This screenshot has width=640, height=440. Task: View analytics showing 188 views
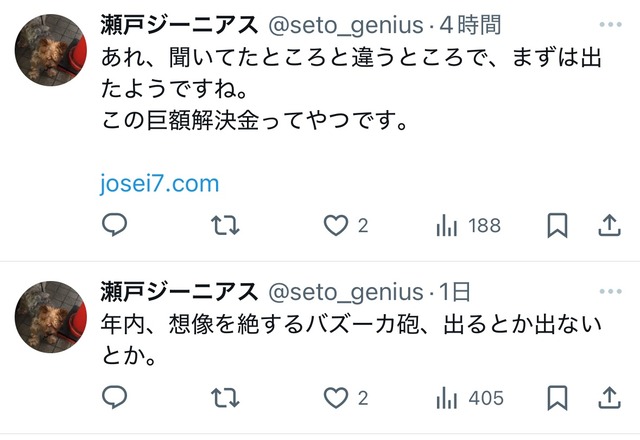pos(468,226)
